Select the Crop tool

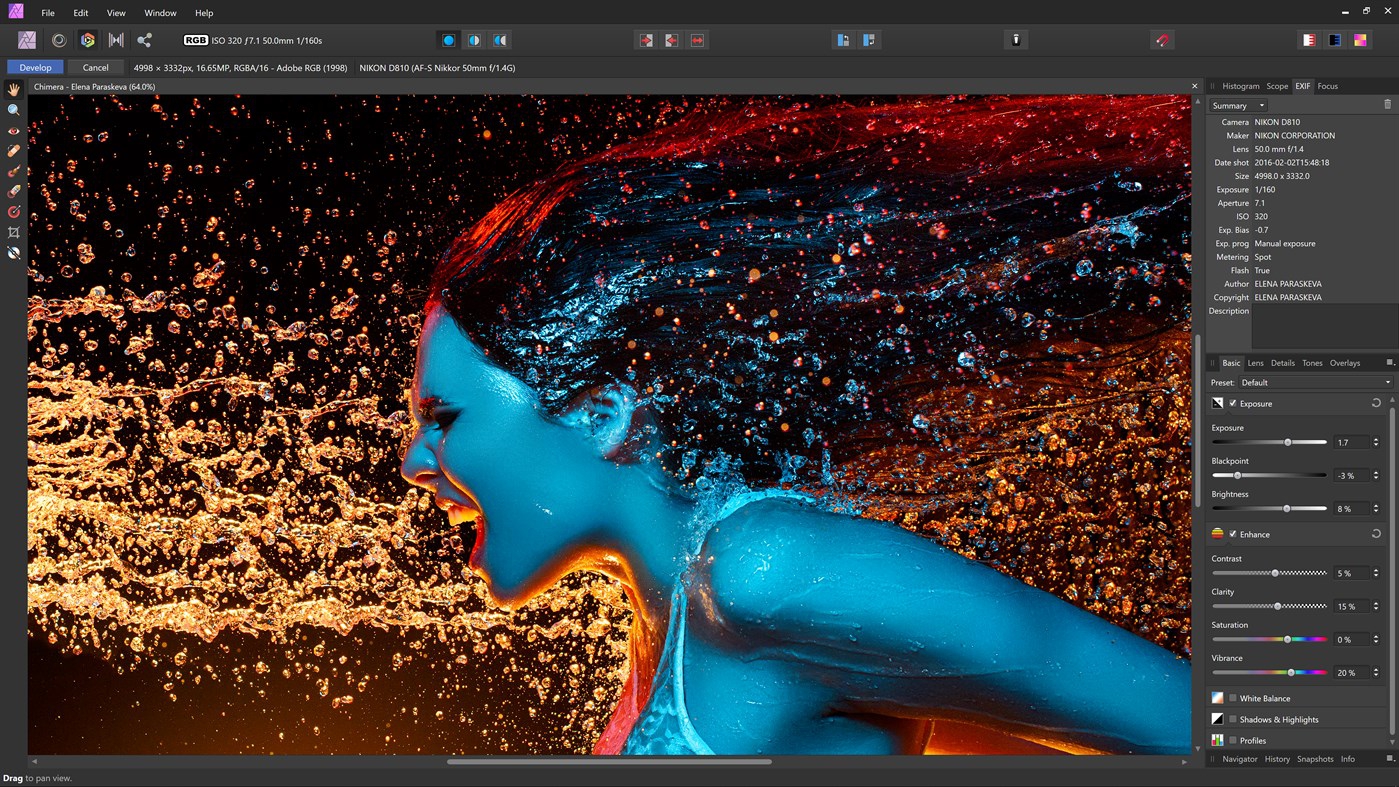[13, 232]
